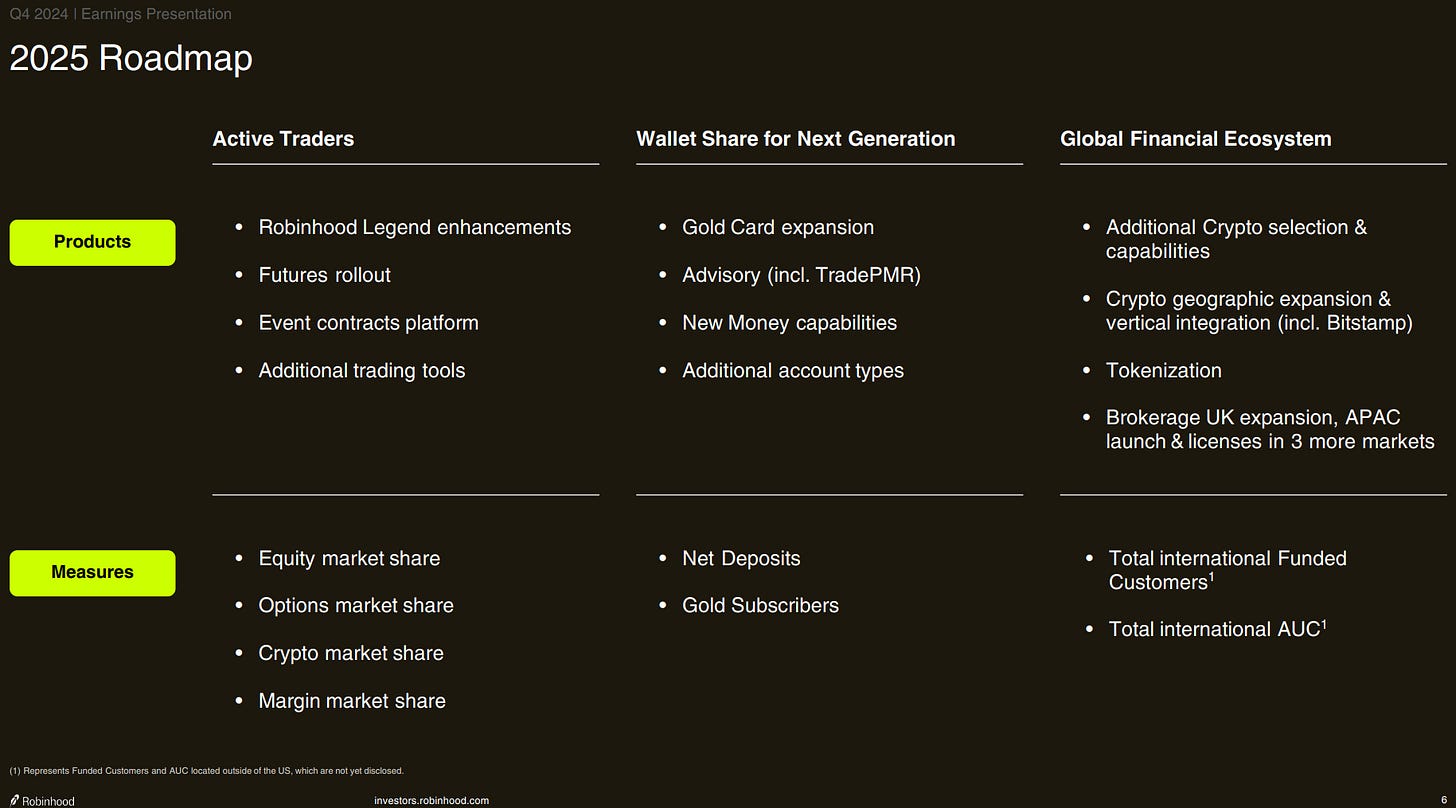Click the Options market share measure
Viewport: 1456px width, 808px height.
coord(355,605)
